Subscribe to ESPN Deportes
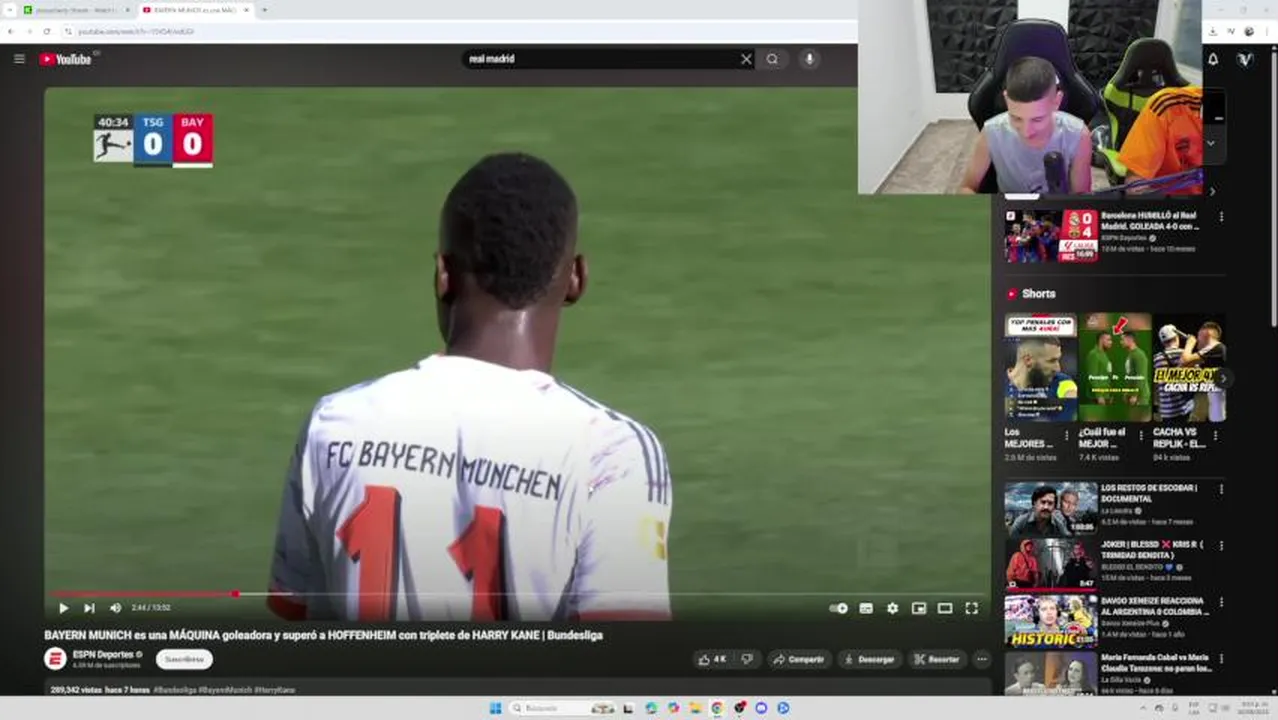This screenshot has width=1278, height=720. [184, 659]
